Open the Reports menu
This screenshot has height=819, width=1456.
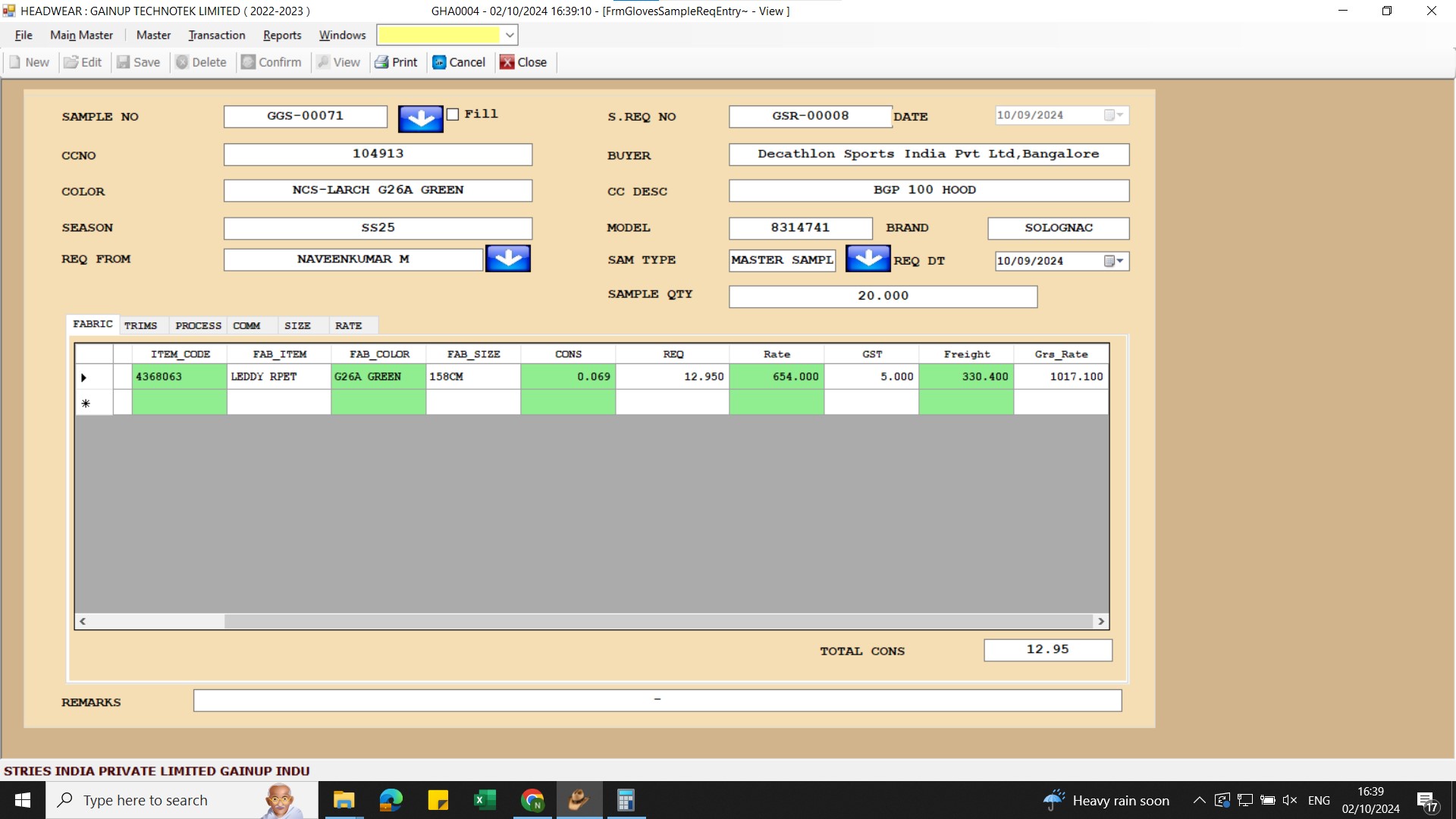click(x=282, y=35)
